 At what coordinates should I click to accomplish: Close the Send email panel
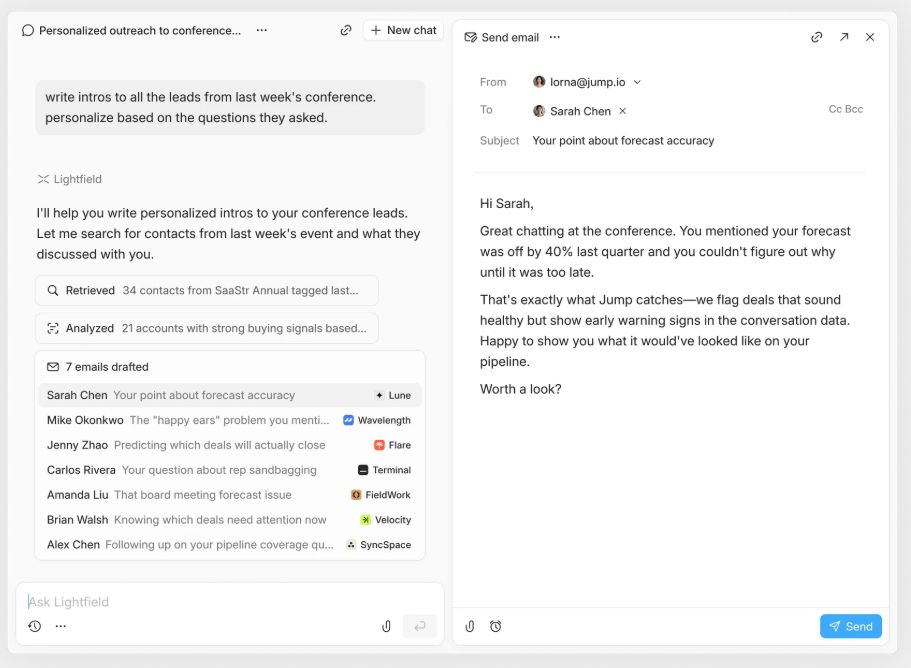coord(870,37)
